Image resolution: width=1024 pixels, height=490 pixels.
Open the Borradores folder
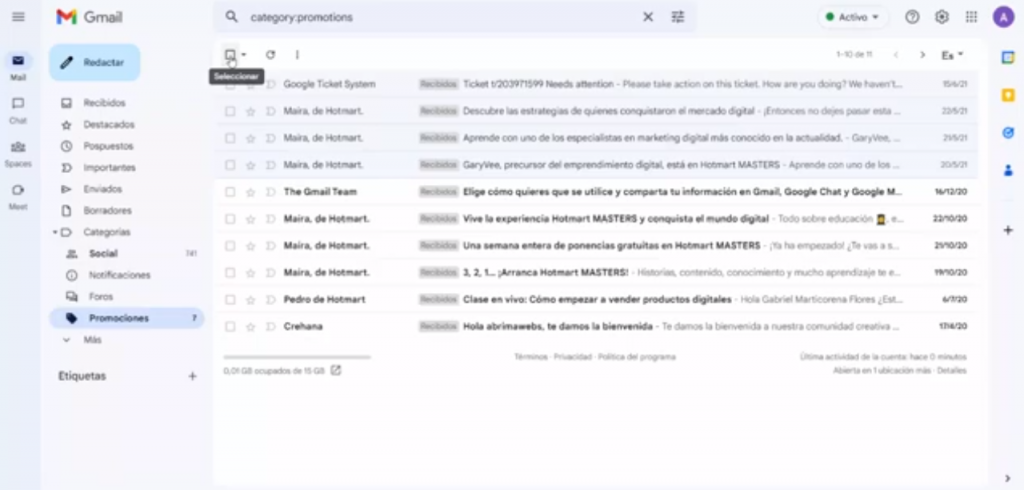point(107,211)
